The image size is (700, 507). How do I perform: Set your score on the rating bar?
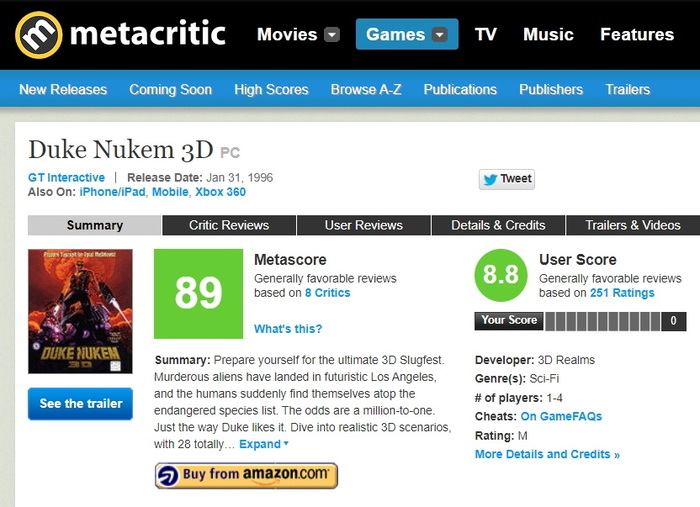tap(604, 321)
